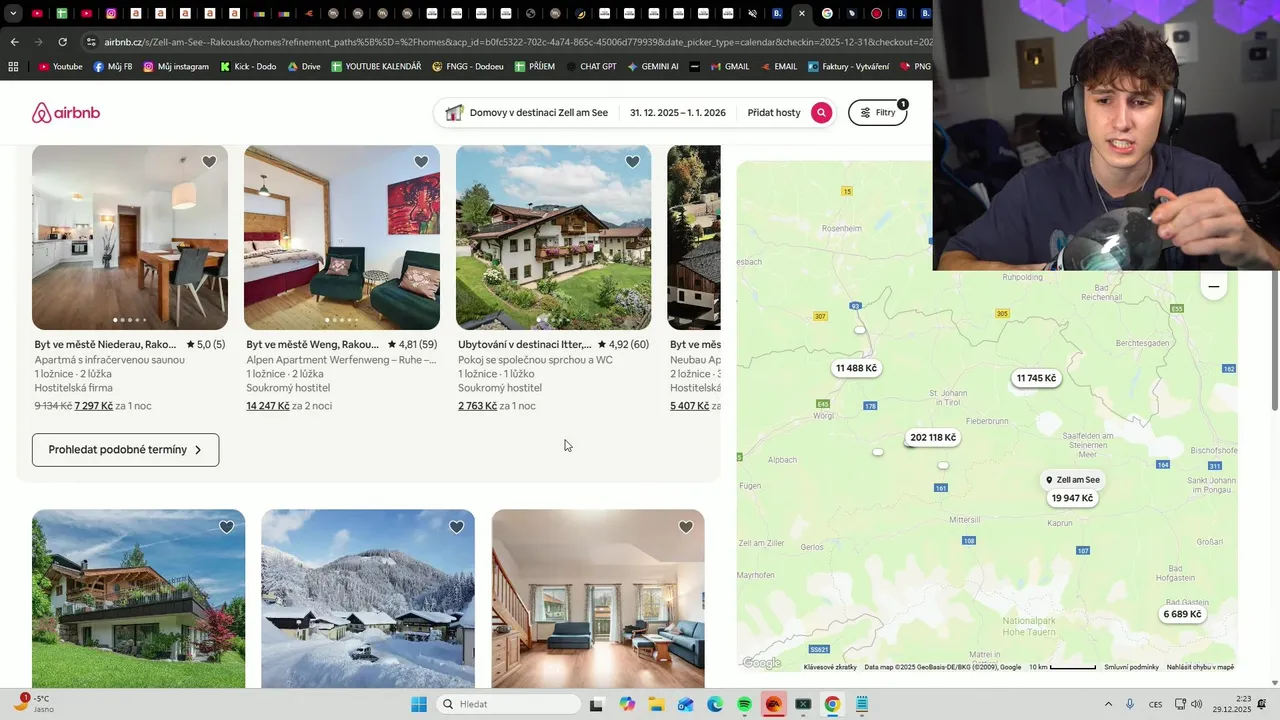Open the CHAT GPT bookmark

590,67
